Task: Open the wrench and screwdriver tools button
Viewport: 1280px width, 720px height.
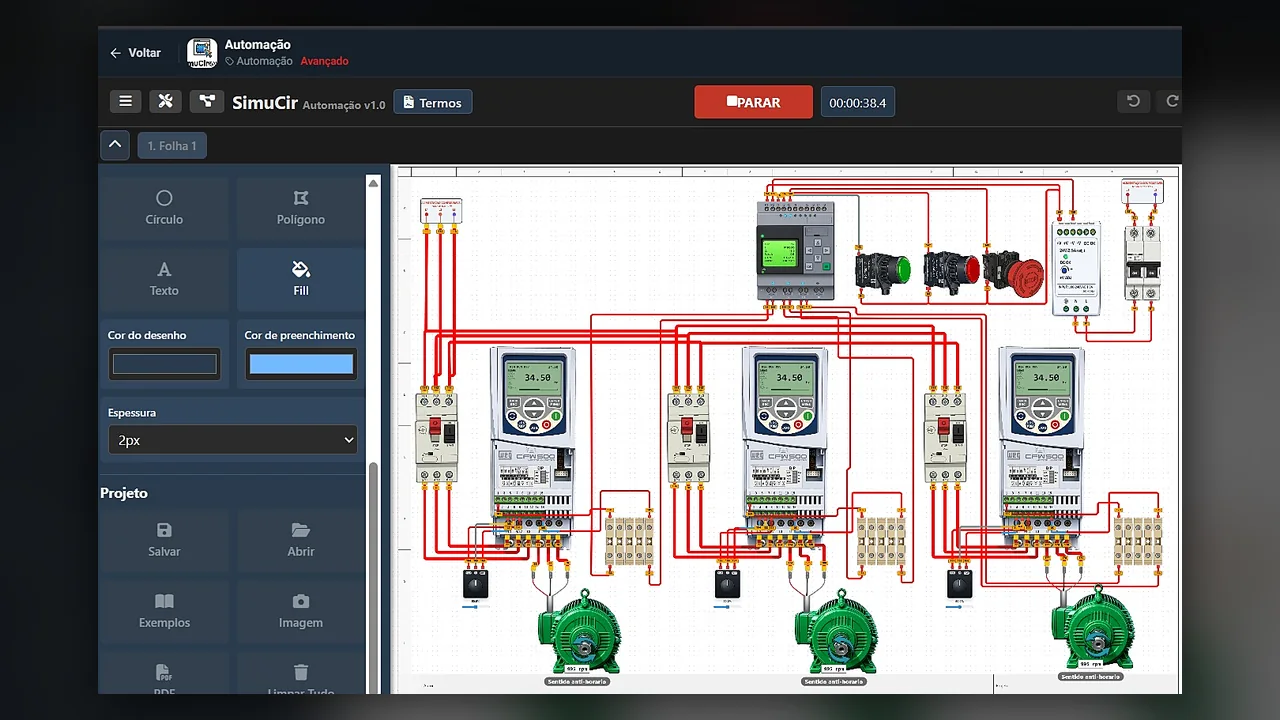Action: [166, 102]
